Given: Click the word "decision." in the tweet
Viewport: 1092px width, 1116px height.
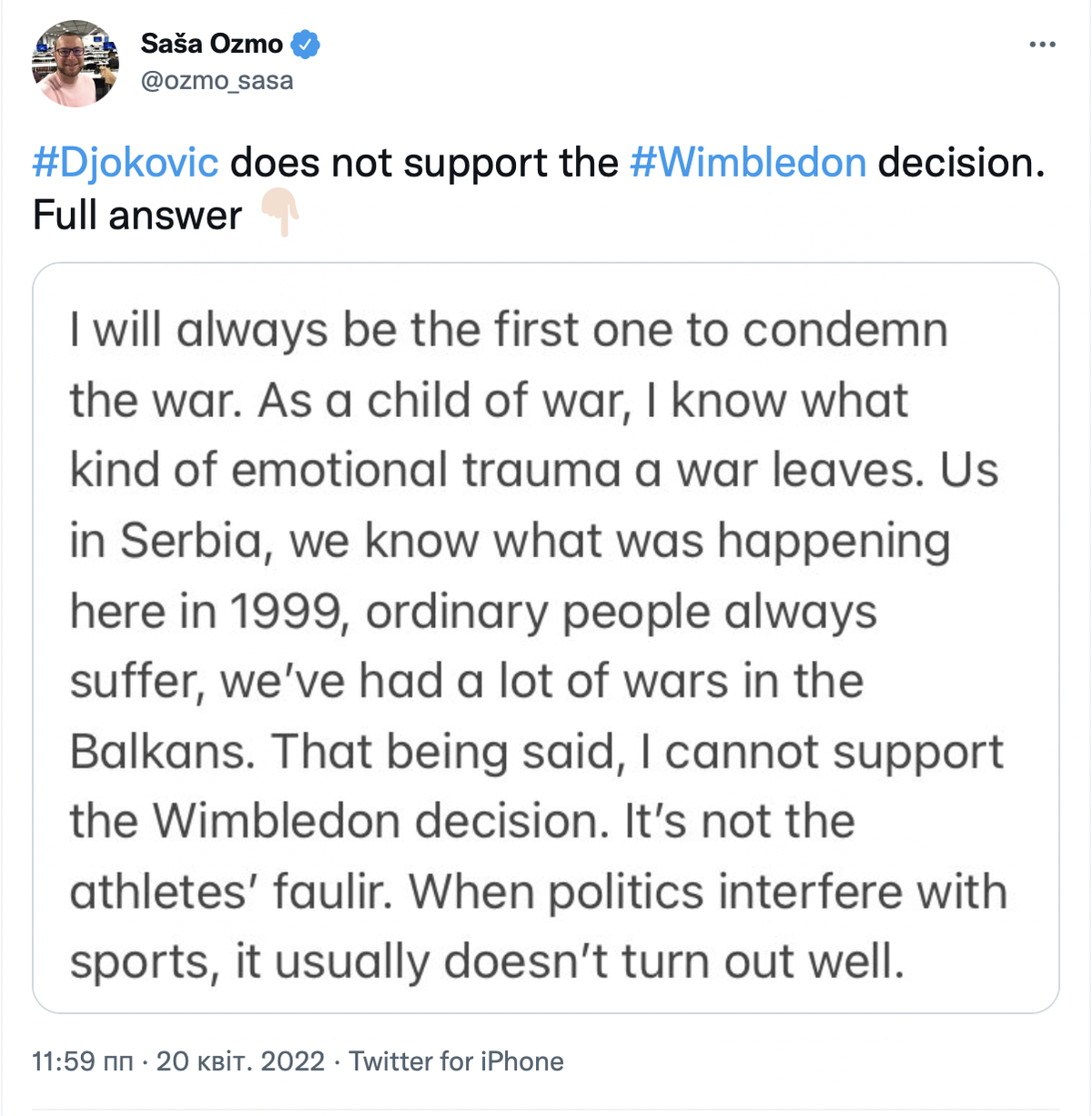Looking at the screenshot, I should [x=960, y=163].
